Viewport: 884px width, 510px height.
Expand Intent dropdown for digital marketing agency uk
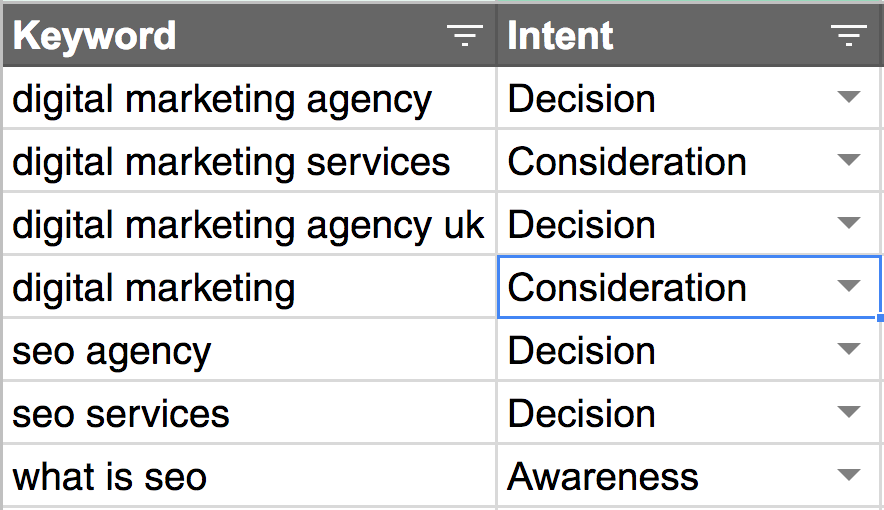tap(849, 224)
